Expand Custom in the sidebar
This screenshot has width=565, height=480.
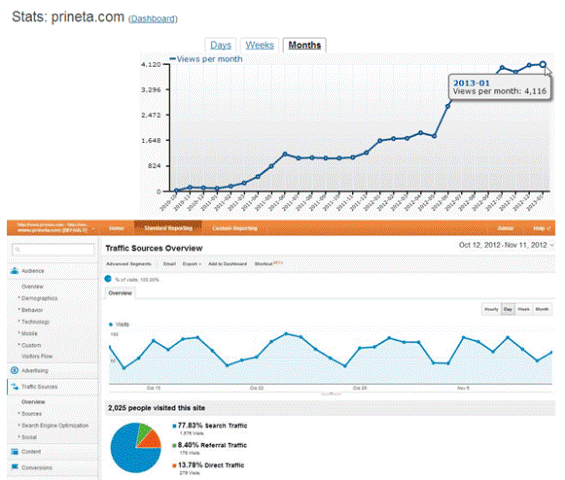[31, 345]
